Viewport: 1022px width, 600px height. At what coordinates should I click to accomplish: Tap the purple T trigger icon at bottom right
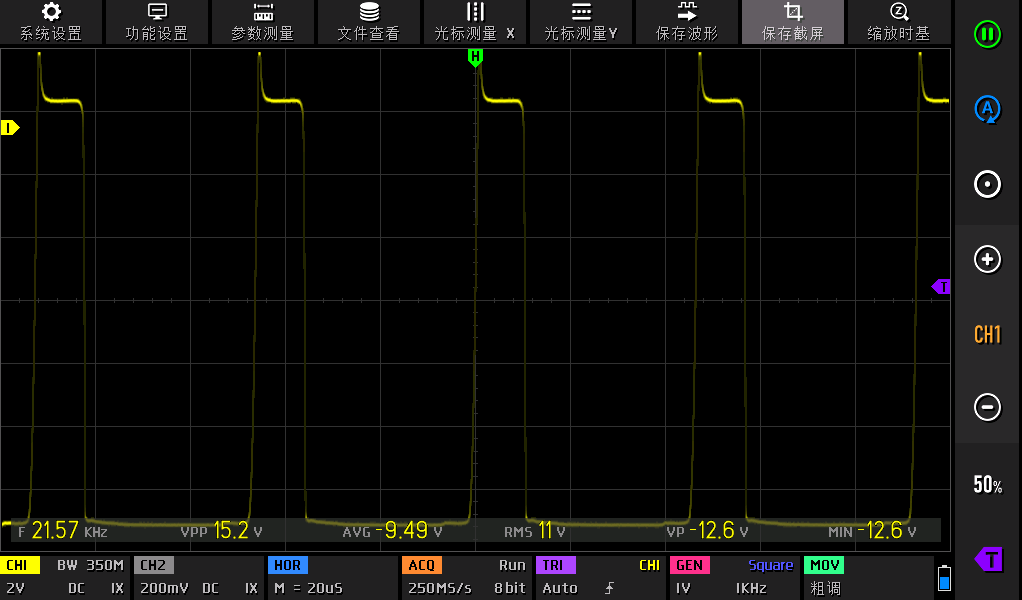click(x=989, y=559)
